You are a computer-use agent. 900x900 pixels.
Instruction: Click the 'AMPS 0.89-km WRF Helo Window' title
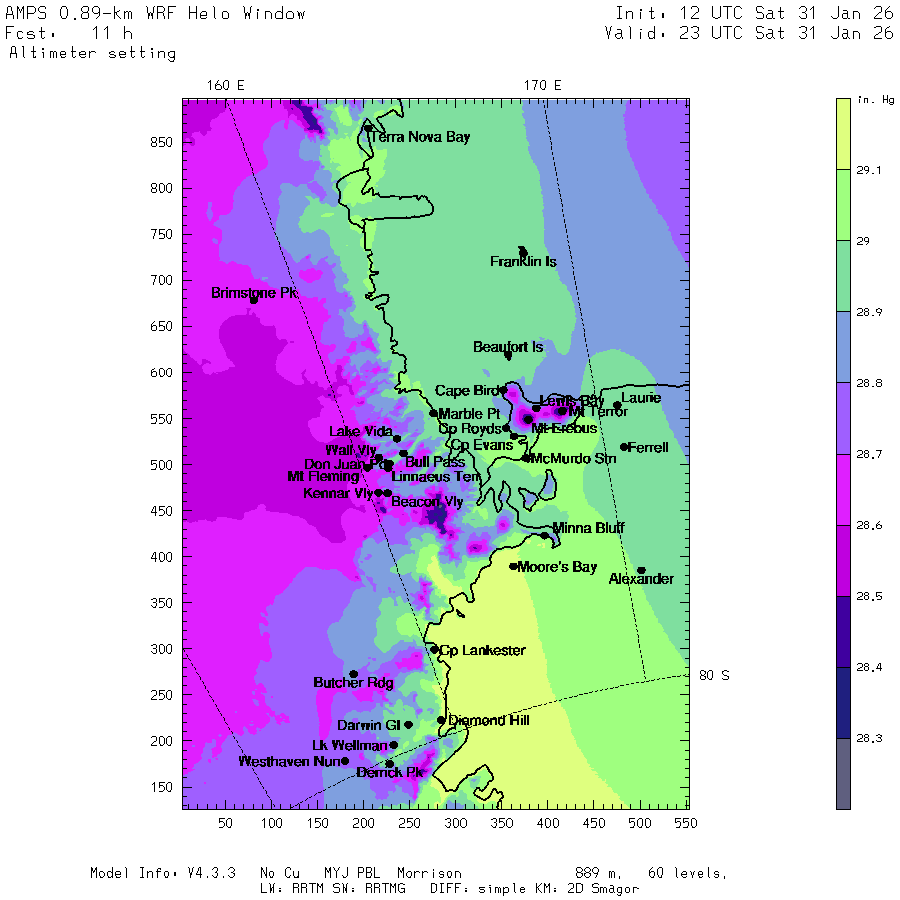point(155,13)
